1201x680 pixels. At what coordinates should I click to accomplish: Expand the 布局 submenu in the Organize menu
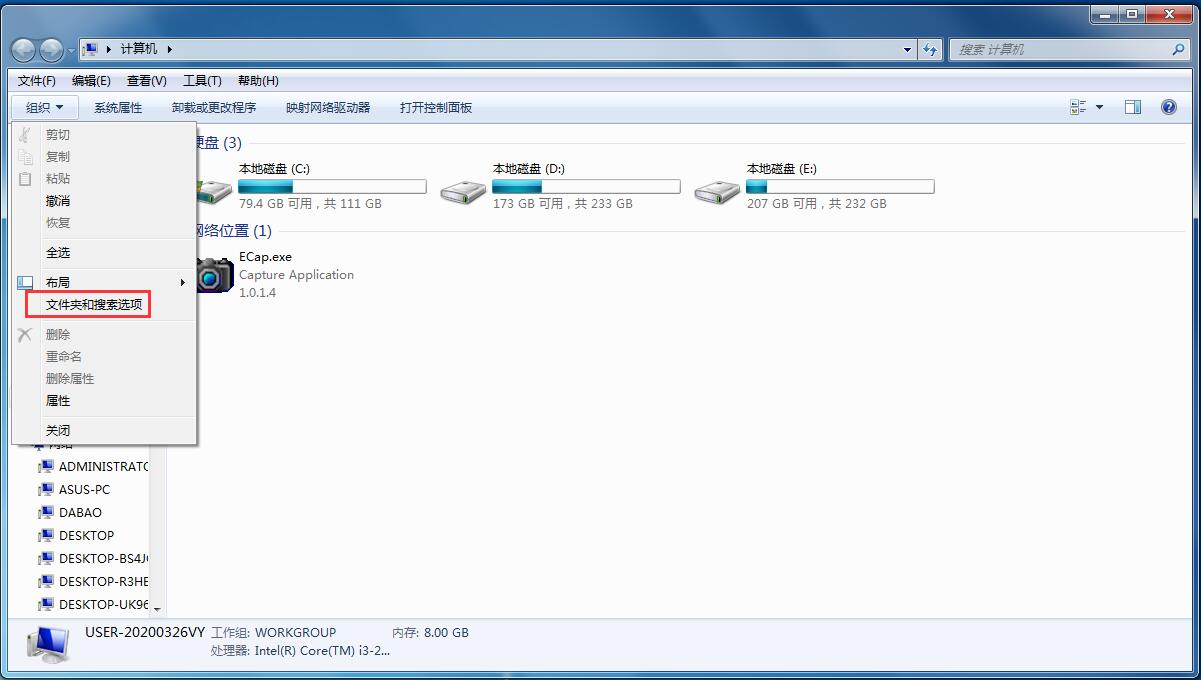pyautogui.click(x=58, y=282)
